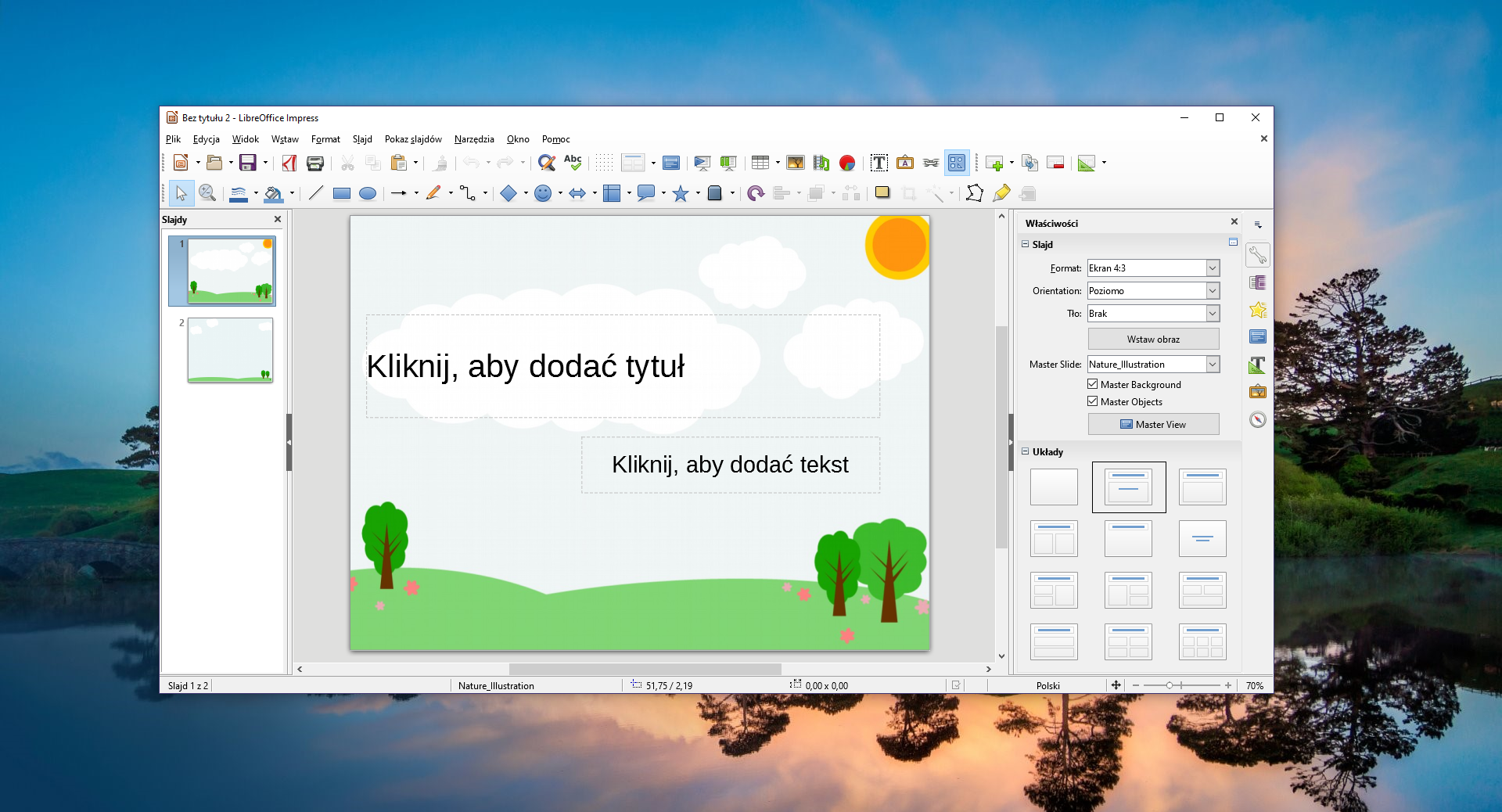Expand the Master Slide Nature_Illustration dropdown
The image size is (1502, 812).
pos(1212,365)
